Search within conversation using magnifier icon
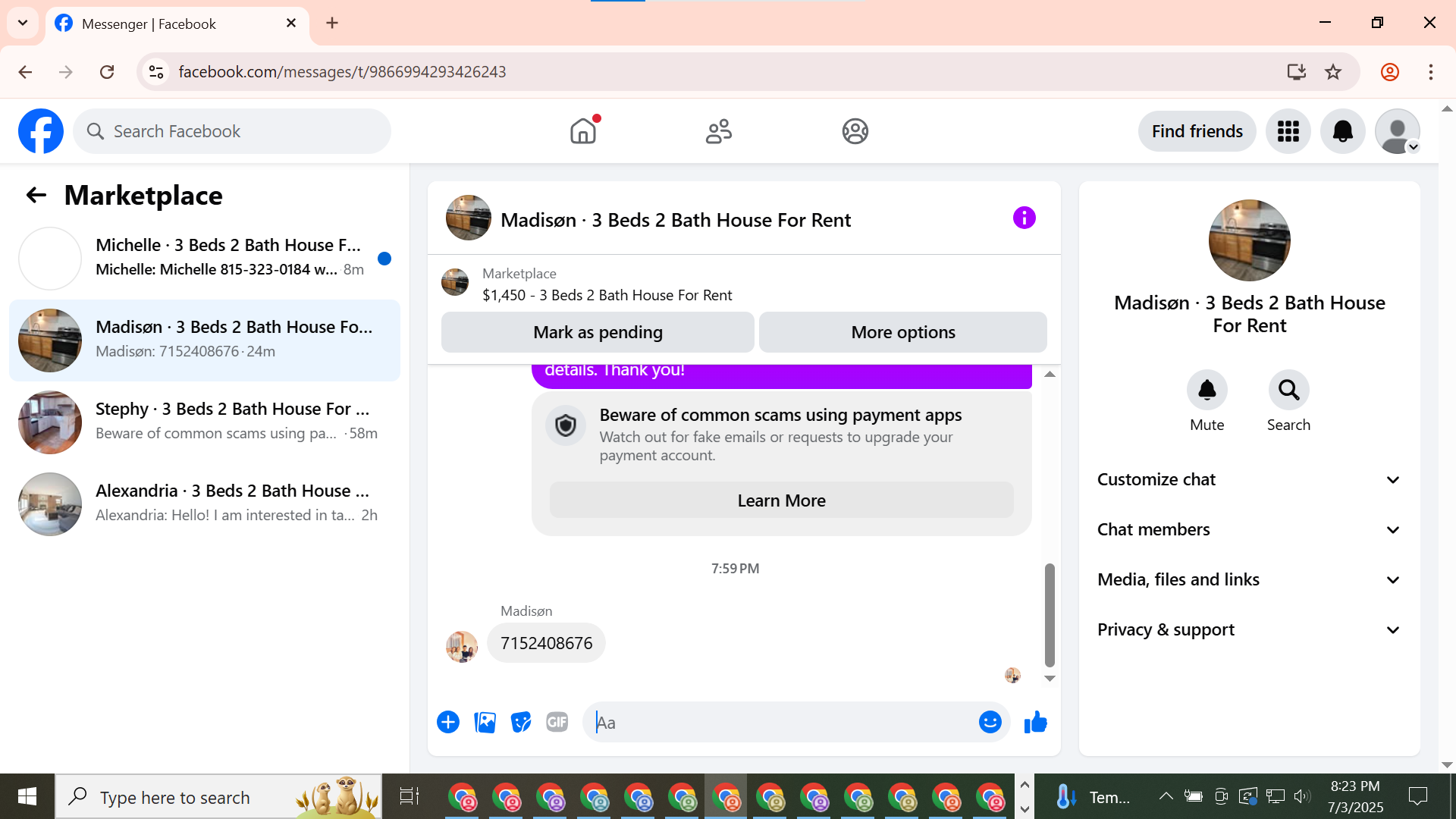 point(1288,391)
